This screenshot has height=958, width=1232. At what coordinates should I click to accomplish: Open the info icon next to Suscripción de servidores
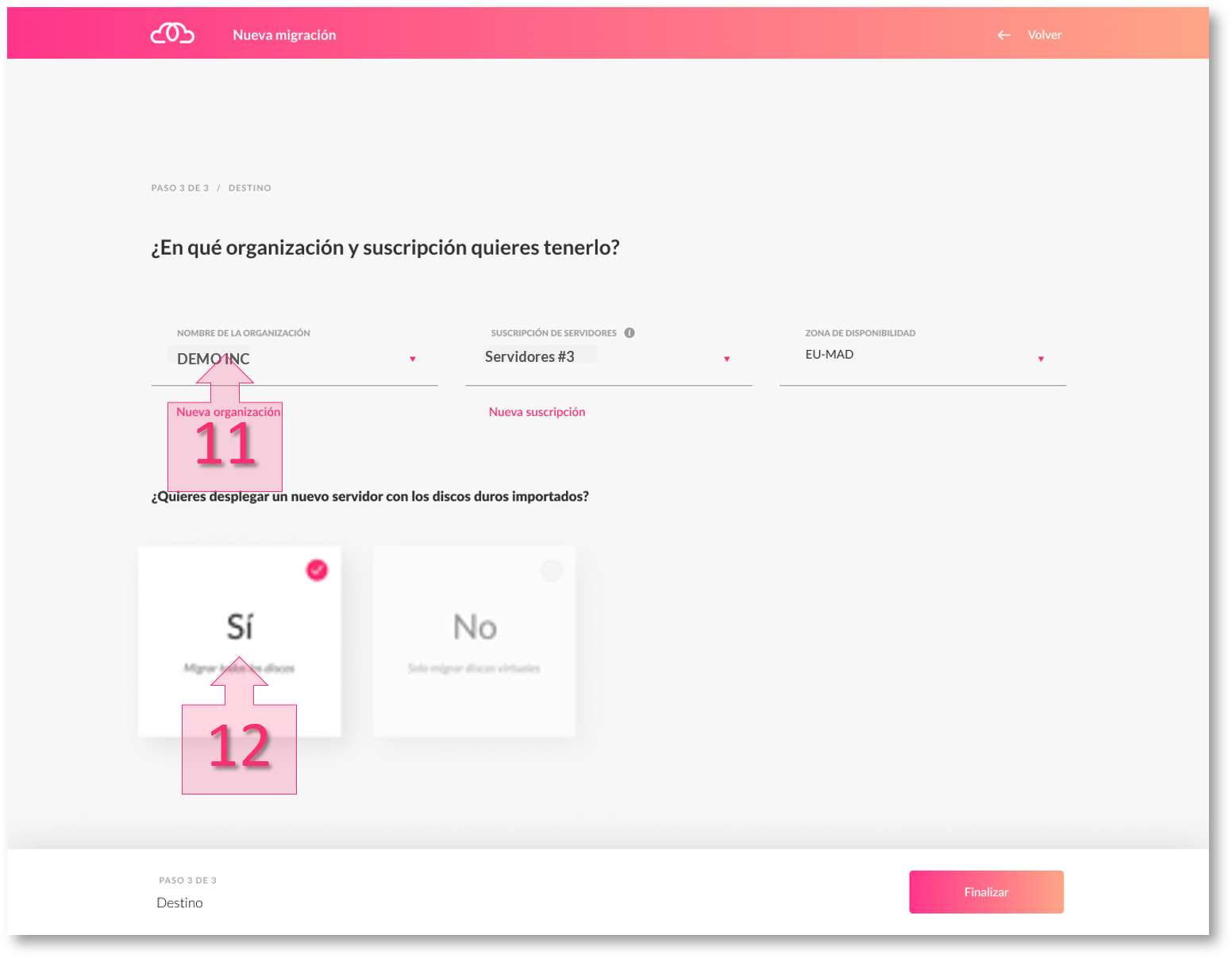629,333
